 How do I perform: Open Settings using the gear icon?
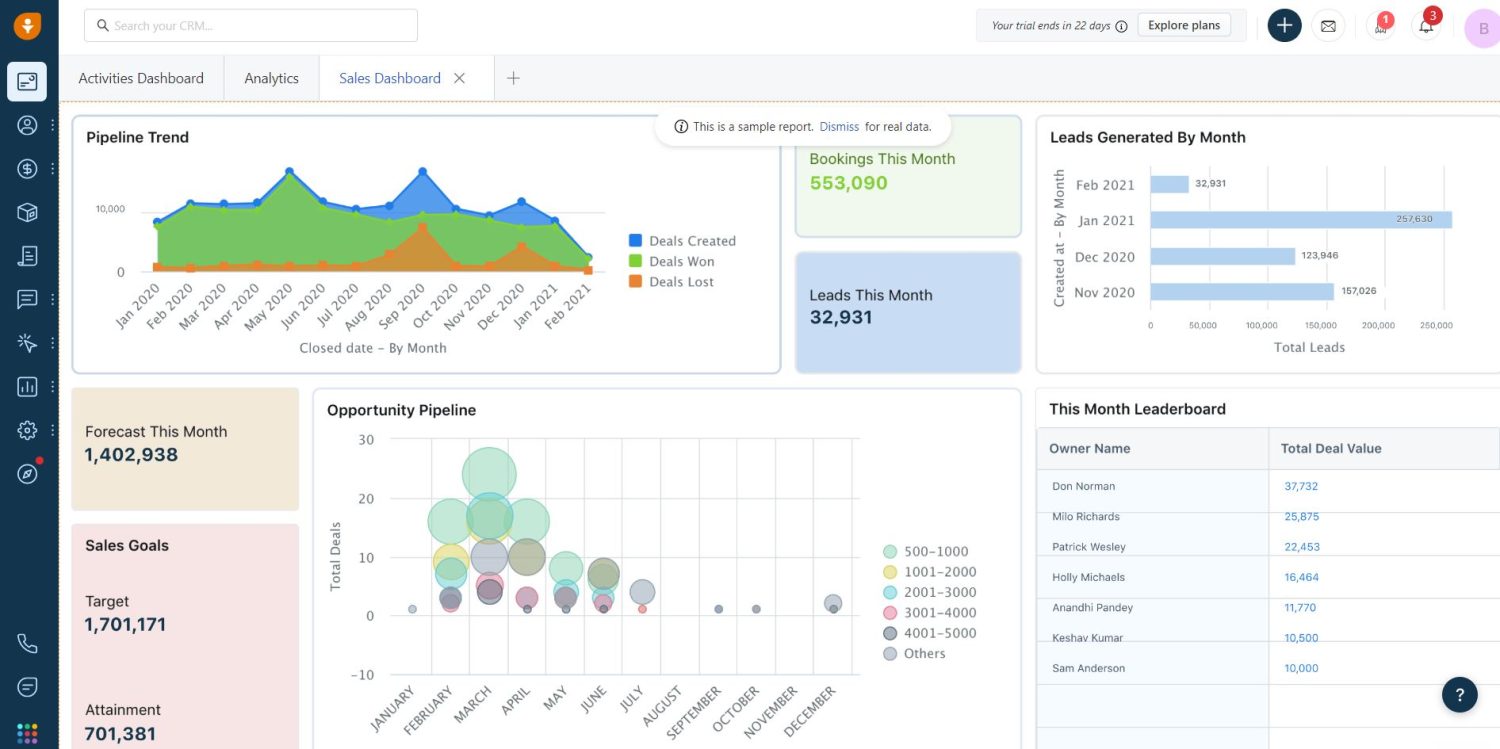coord(26,429)
